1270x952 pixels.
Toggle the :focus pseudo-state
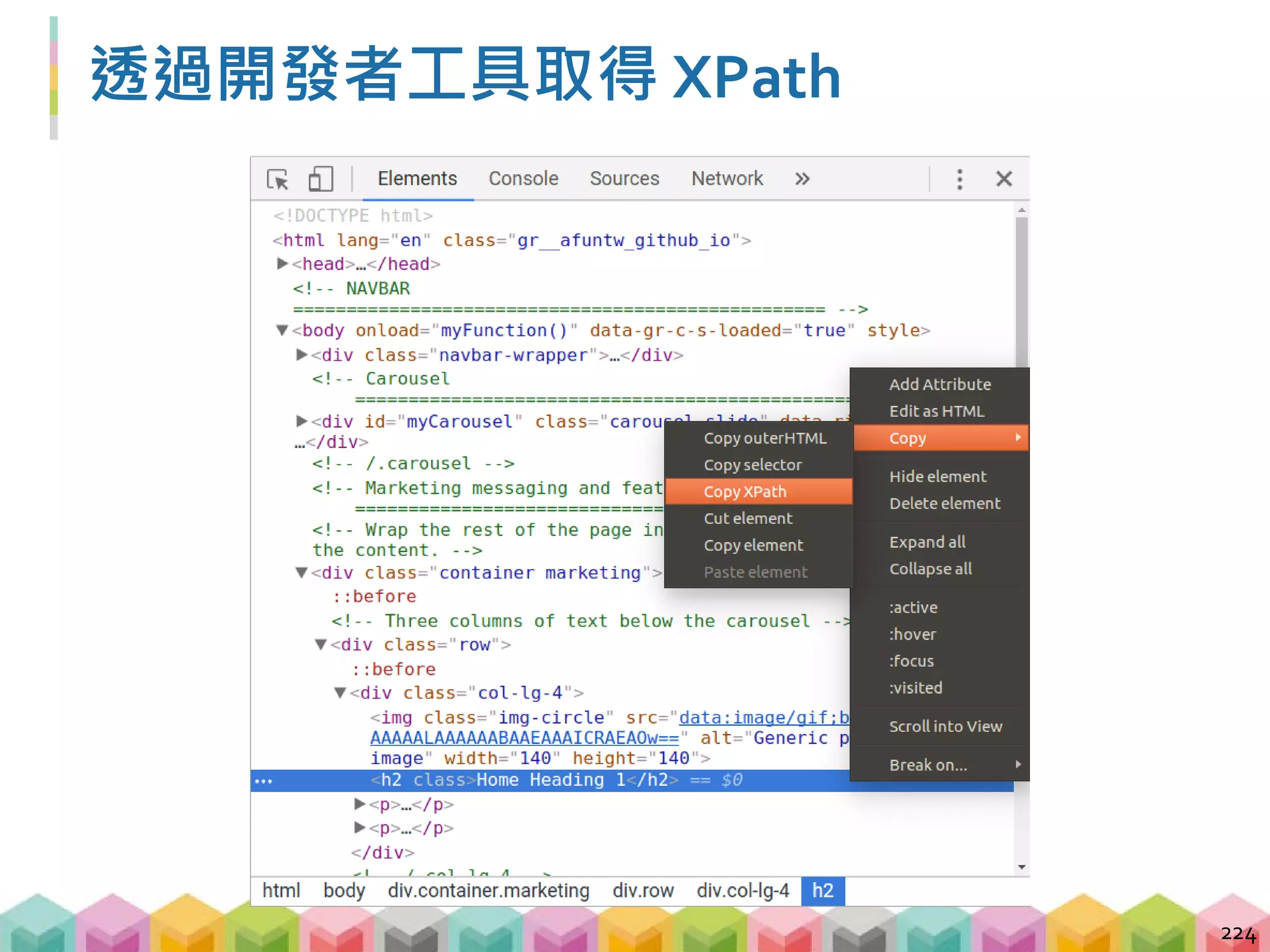(x=911, y=661)
